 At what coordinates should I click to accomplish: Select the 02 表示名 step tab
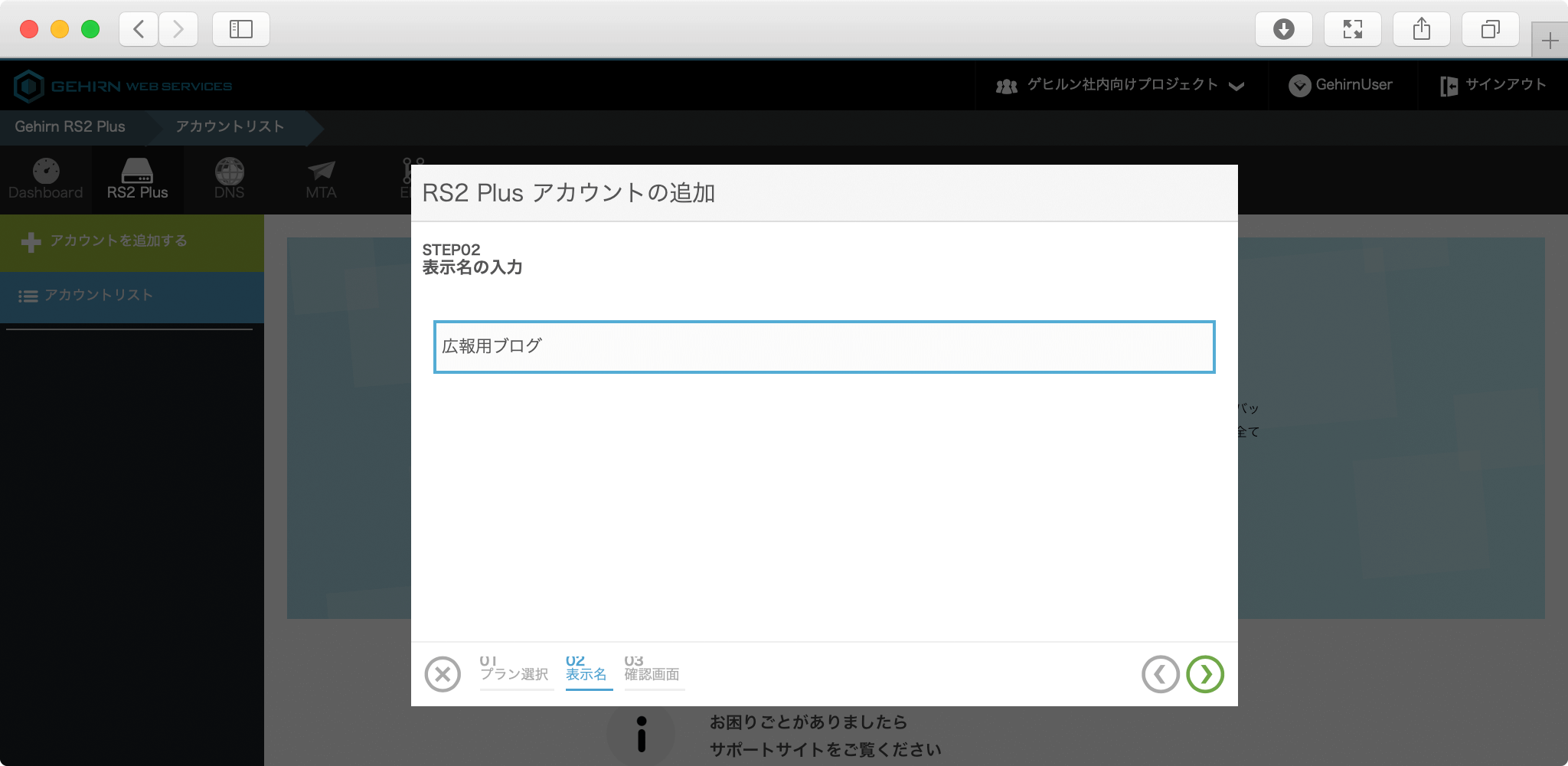click(587, 670)
